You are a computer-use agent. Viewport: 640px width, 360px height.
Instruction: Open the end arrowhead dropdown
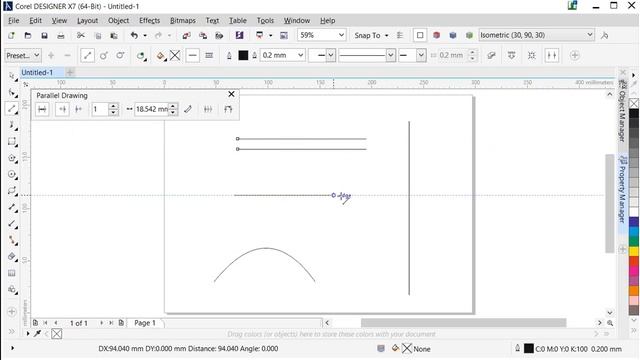click(421, 56)
